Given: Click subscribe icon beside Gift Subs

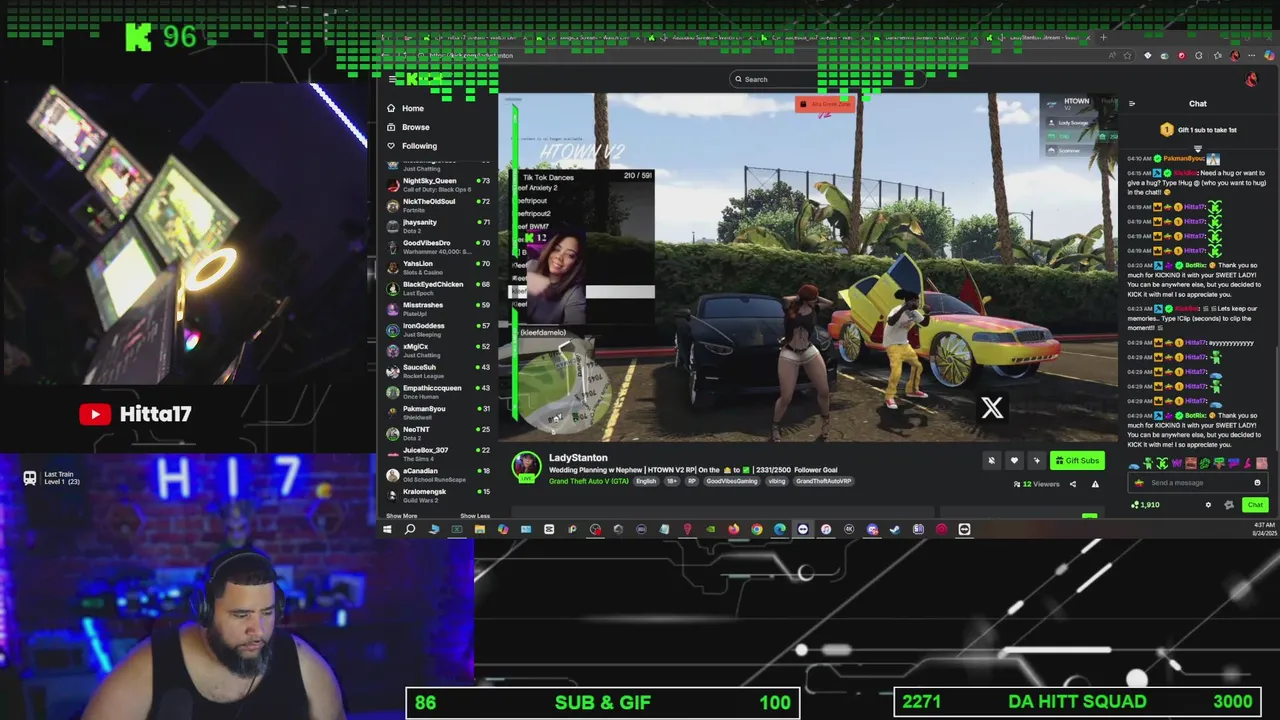Looking at the screenshot, I should click(x=1037, y=461).
